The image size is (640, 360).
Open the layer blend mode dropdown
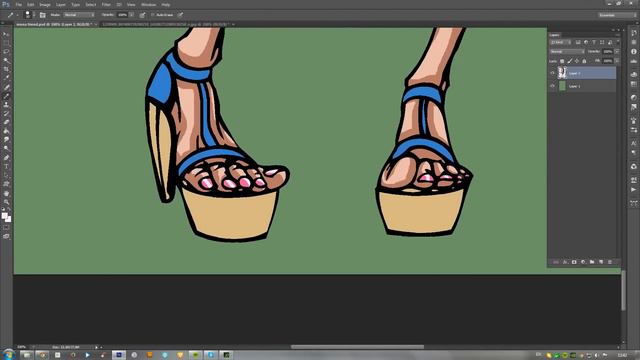(x=567, y=51)
